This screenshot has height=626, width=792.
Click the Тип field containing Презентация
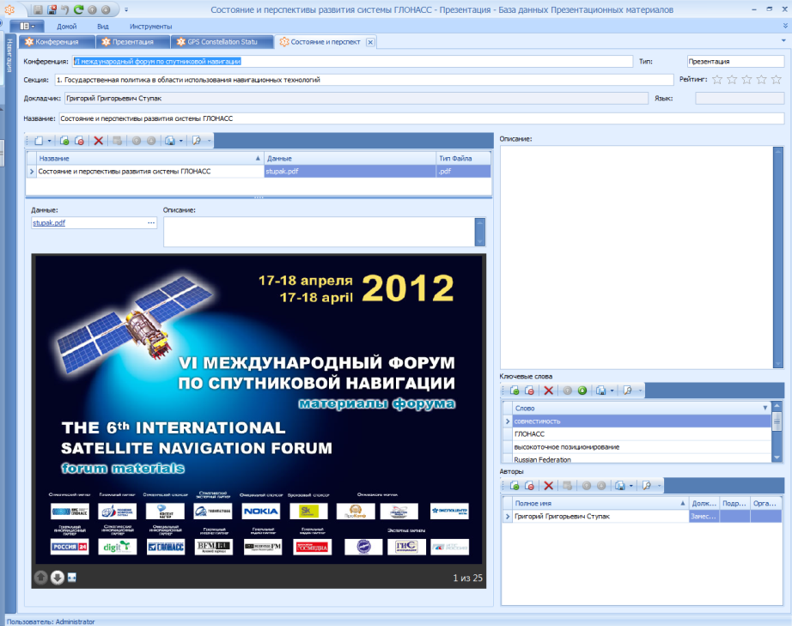pyautogui.click(x=735, y=61)
